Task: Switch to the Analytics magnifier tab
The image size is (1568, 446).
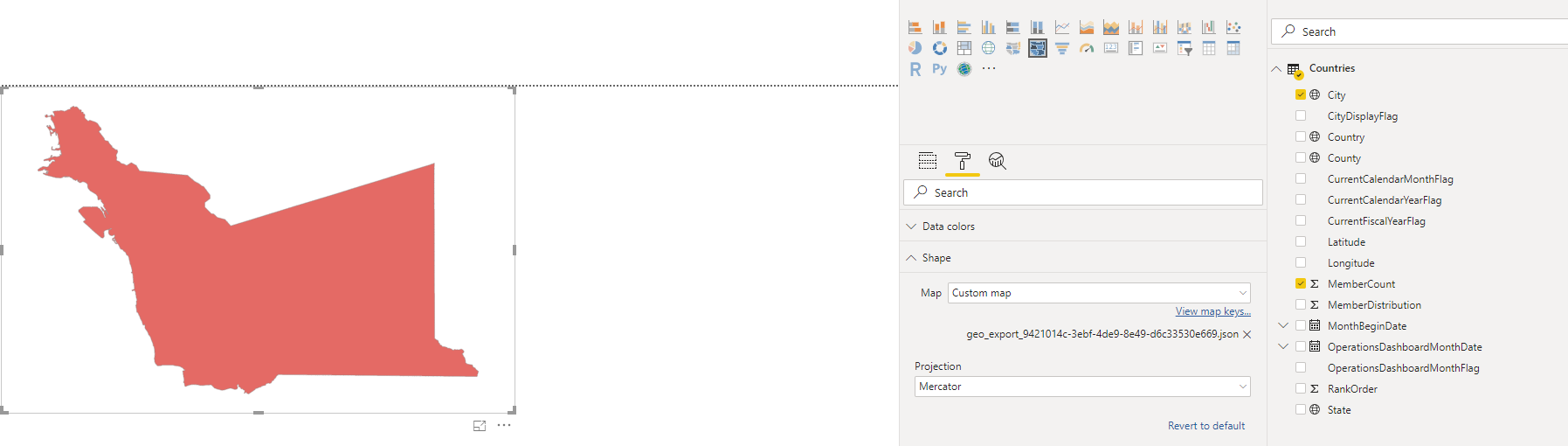Action: coord(997,161)
